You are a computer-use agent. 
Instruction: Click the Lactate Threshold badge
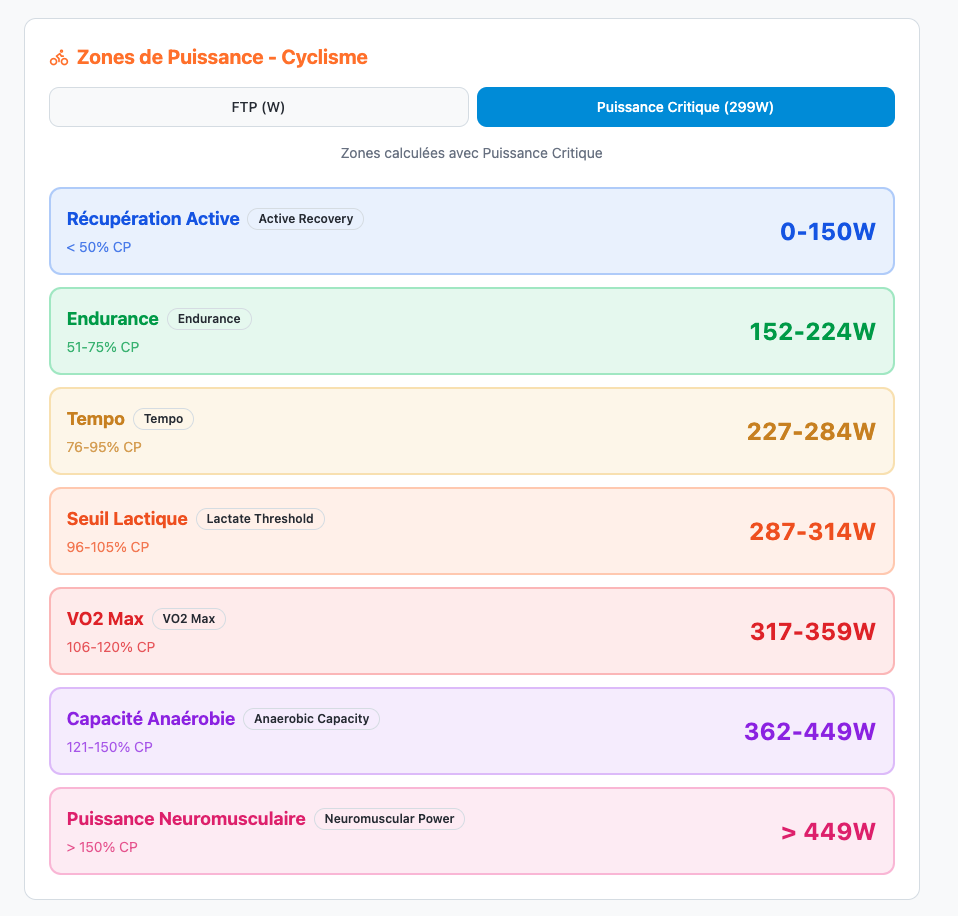259,519
